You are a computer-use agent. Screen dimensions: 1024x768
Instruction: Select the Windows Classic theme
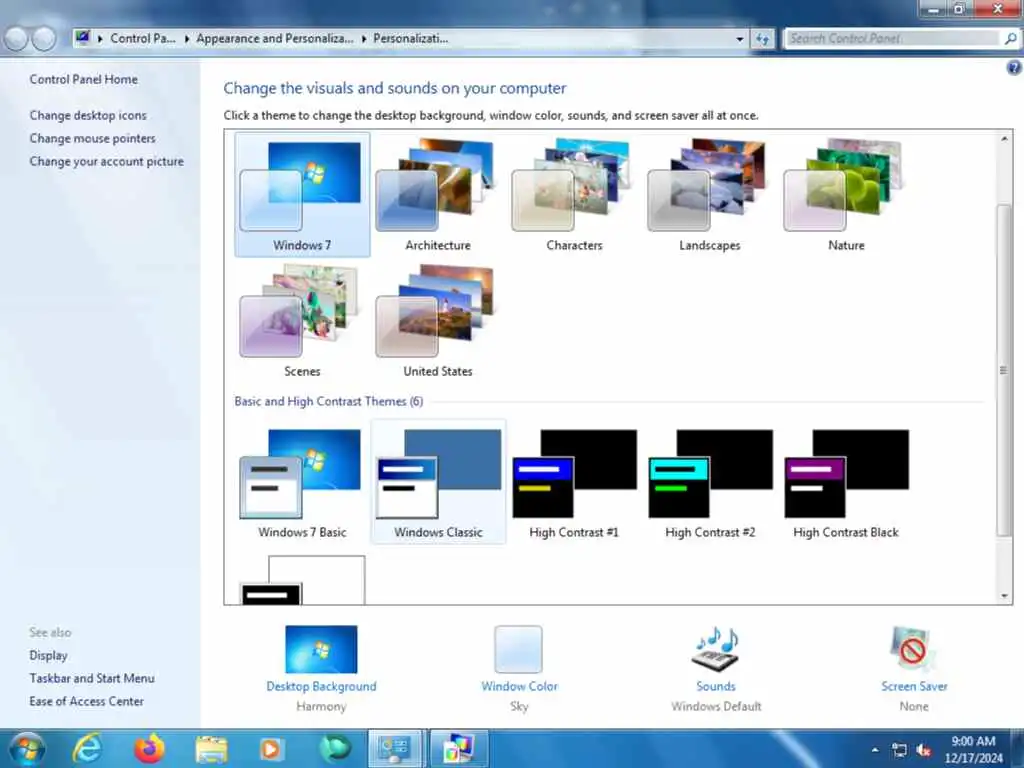click(438, 482)
